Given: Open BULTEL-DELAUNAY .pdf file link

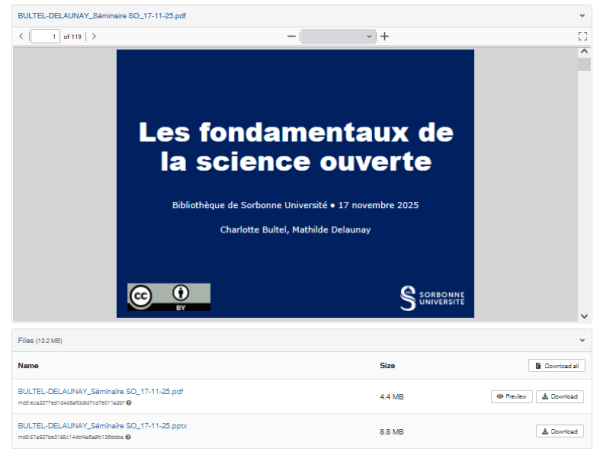Looking at the screenshot, I should [100, 391].
